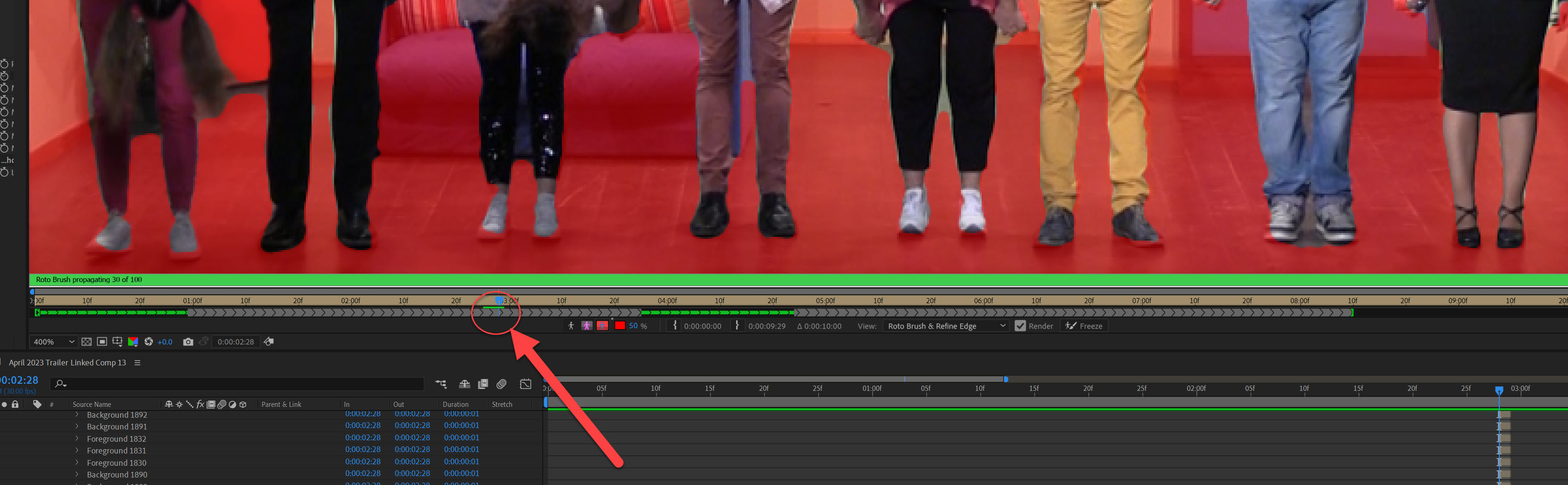
Task: Click the blue Out point time 0:00:09:29
Action: (767, 326)
